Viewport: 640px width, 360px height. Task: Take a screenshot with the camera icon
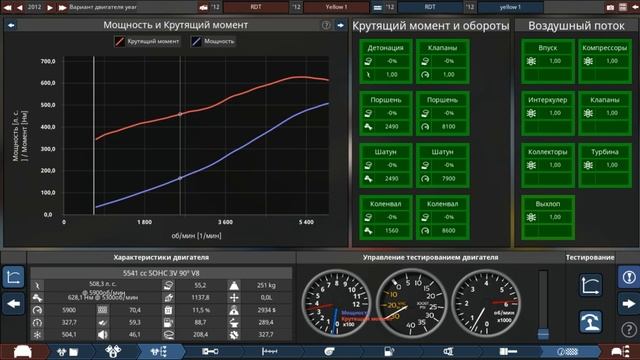tap(610, 7)
